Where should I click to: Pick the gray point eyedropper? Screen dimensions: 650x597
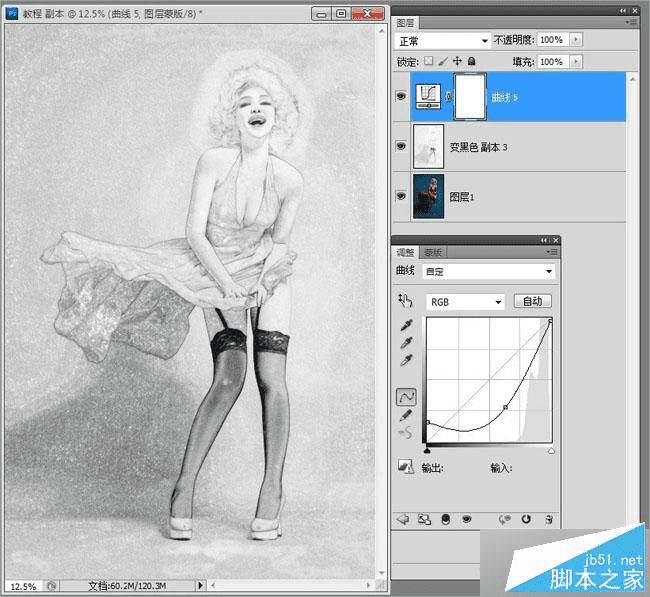tap(405, 343)
